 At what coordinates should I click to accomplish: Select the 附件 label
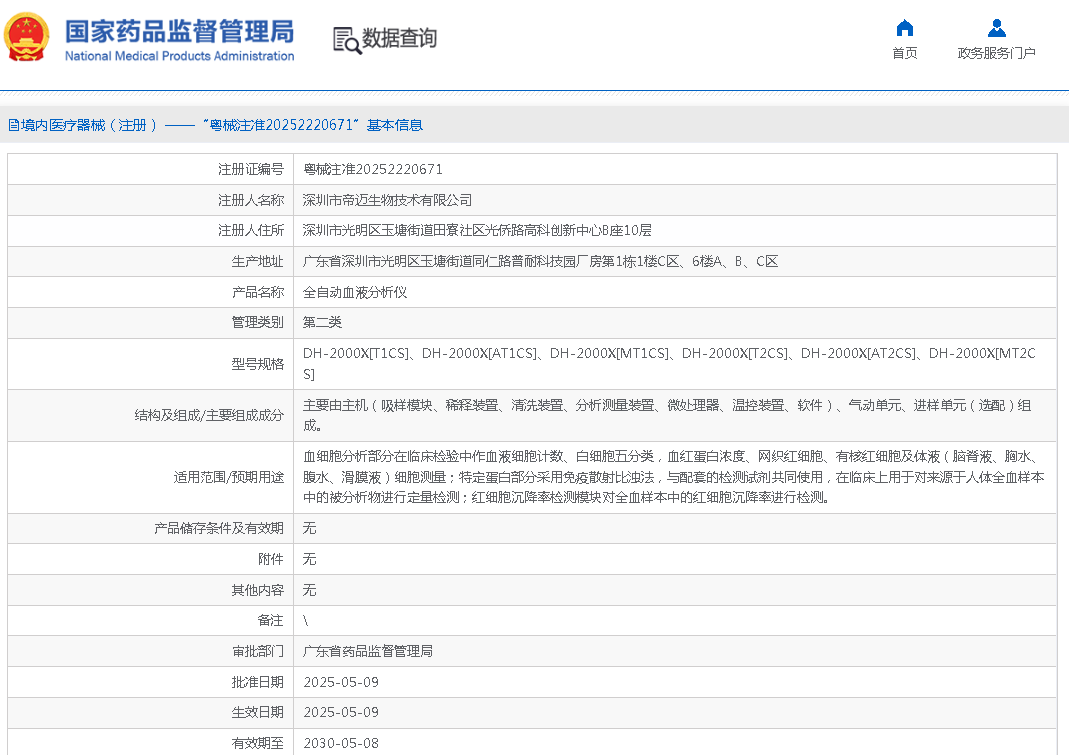point(271,559)
